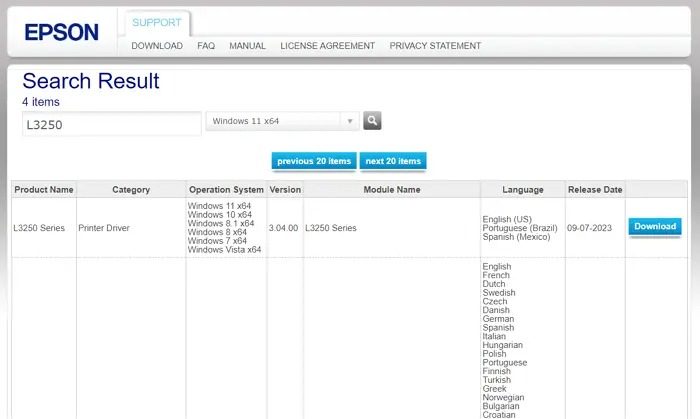Click the previous 20 items button
The image size is (700, 419).
point(314,161)
